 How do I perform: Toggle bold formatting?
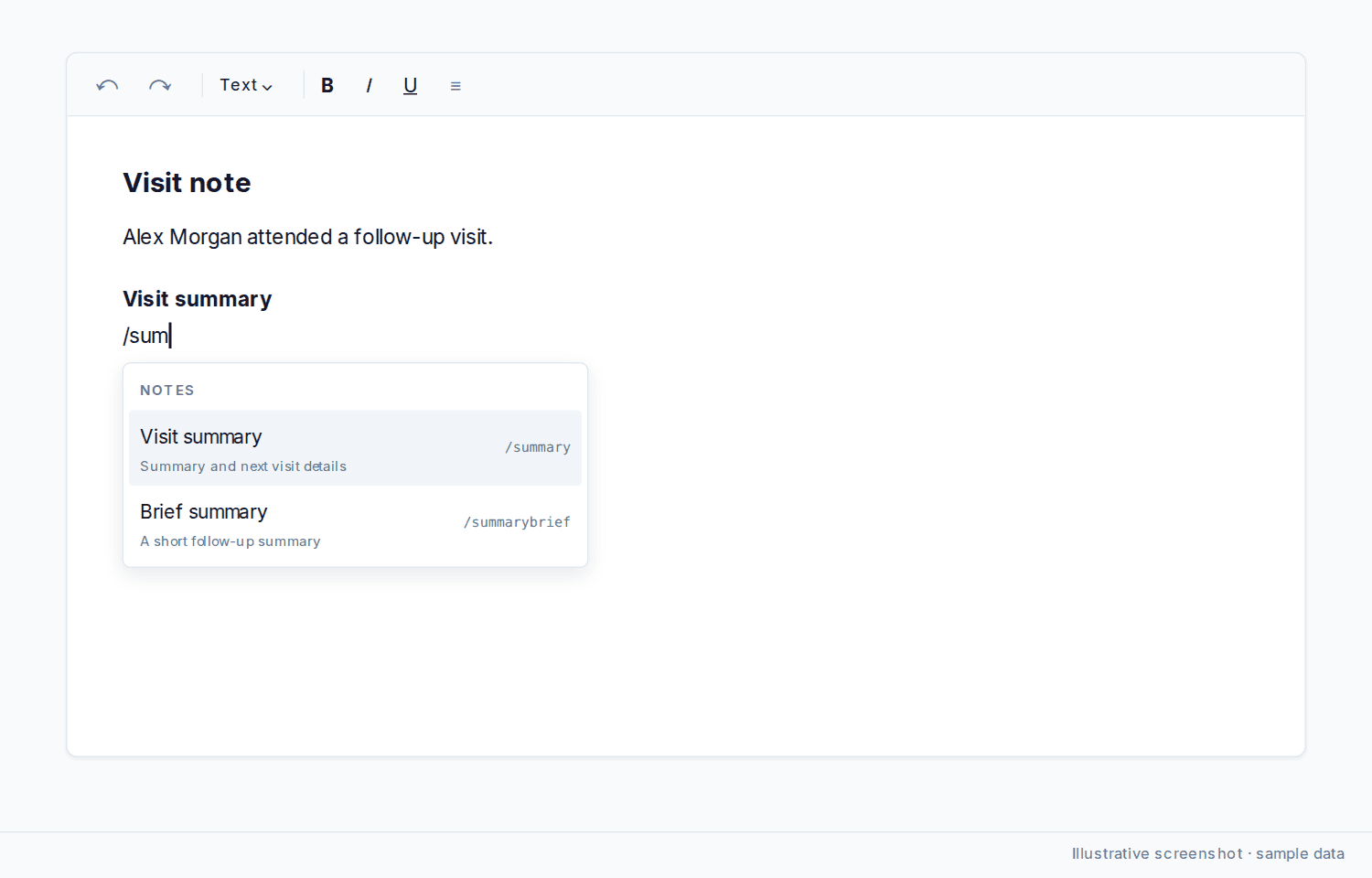pyautogui.click(x=327, y=85)
